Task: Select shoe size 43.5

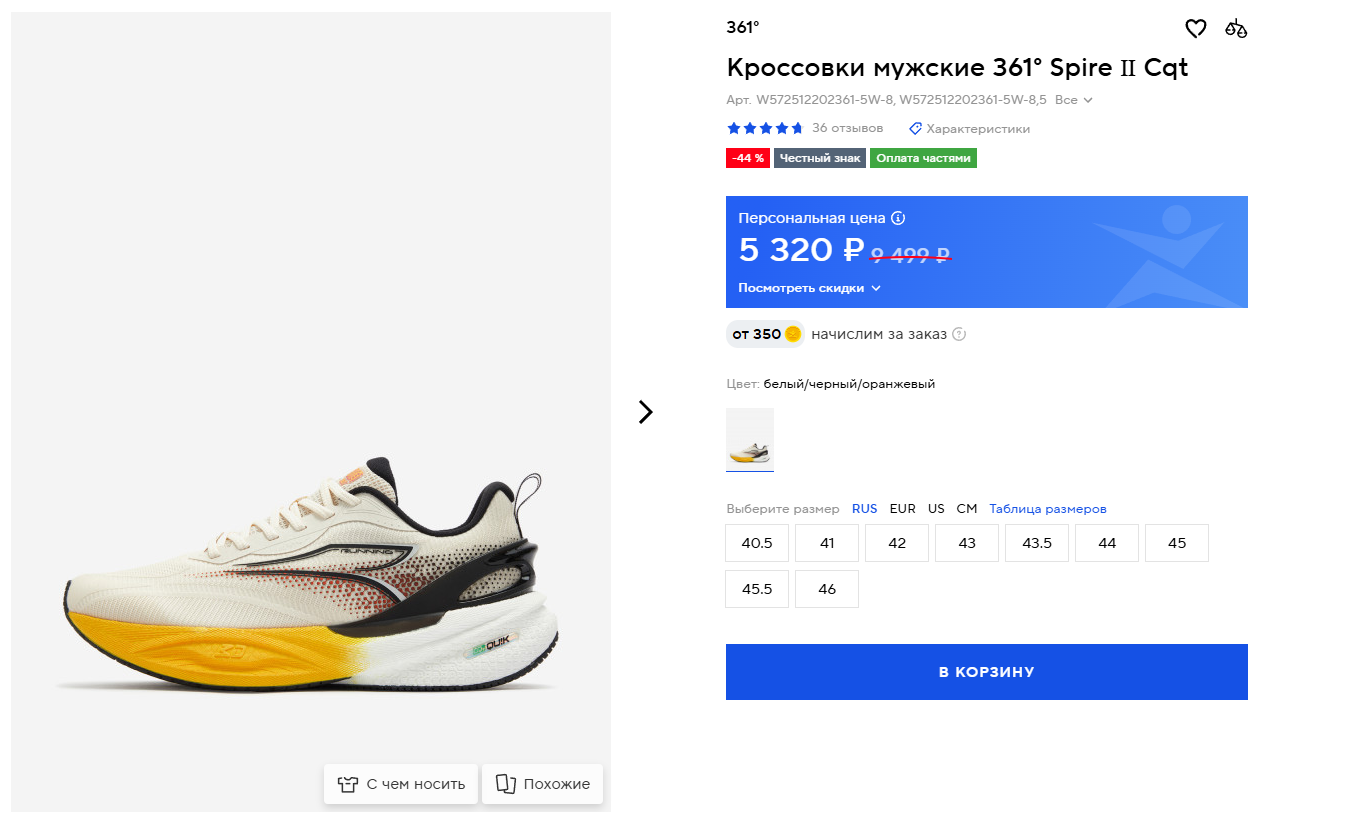Action: 1037,543
